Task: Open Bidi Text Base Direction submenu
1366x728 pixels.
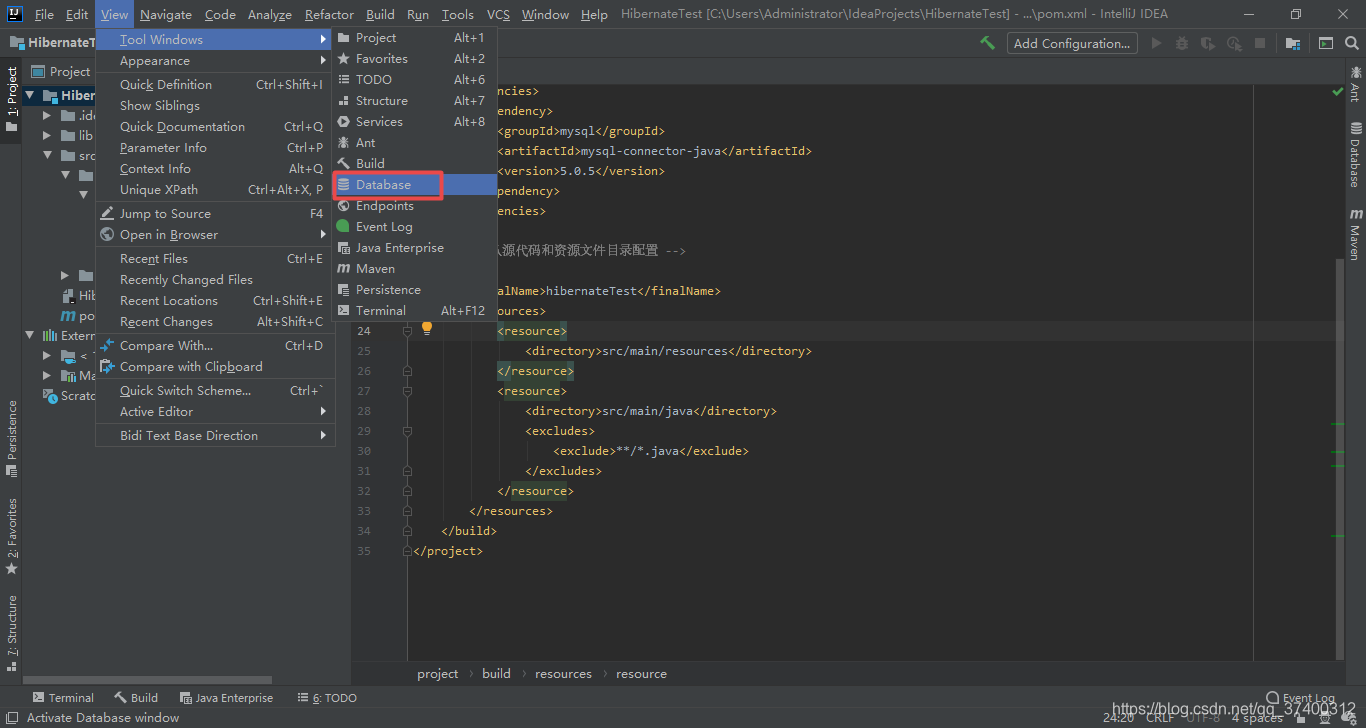Action: (214, 436)
